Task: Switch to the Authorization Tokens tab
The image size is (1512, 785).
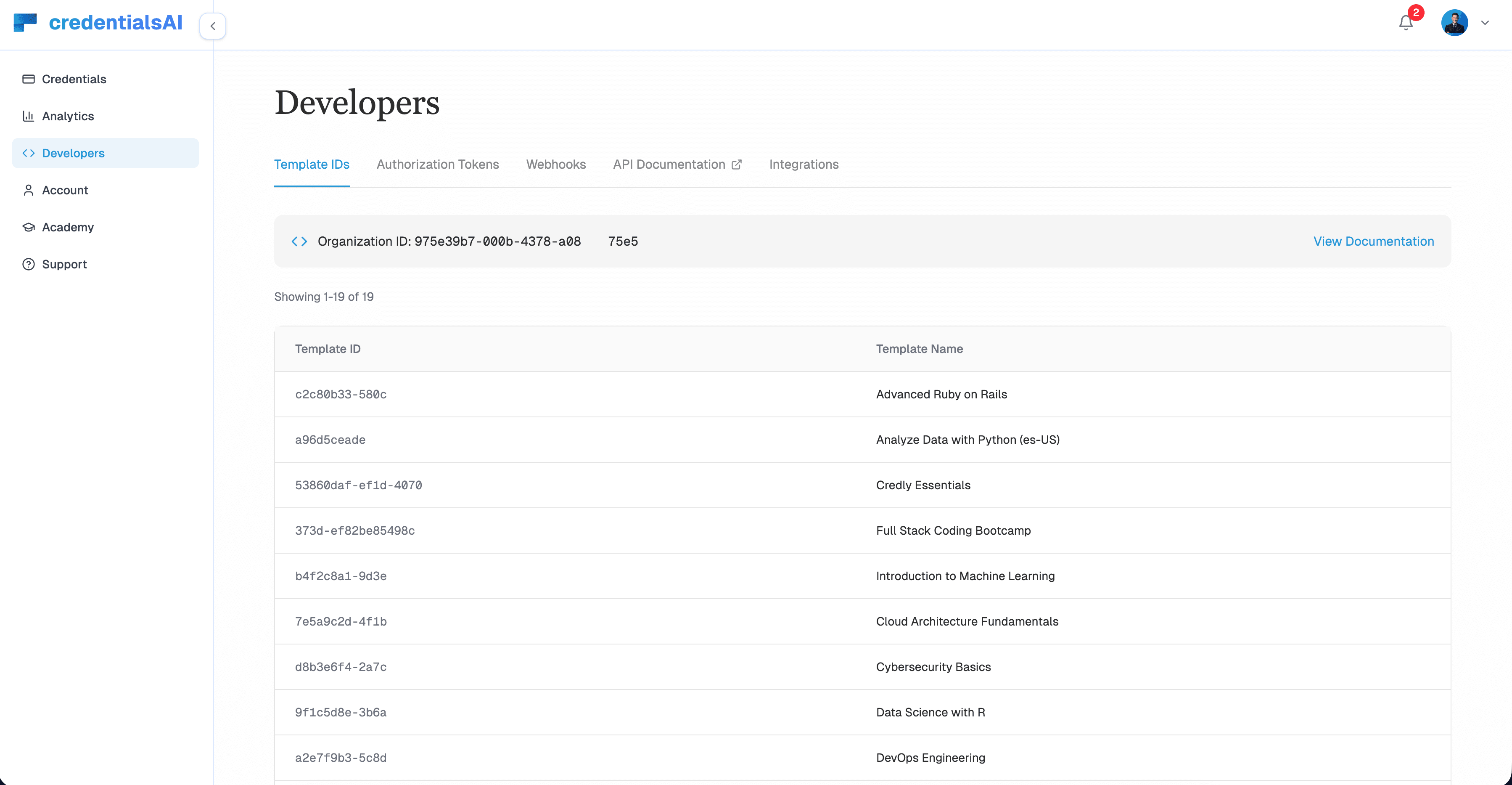Action: tap(437, 164)
